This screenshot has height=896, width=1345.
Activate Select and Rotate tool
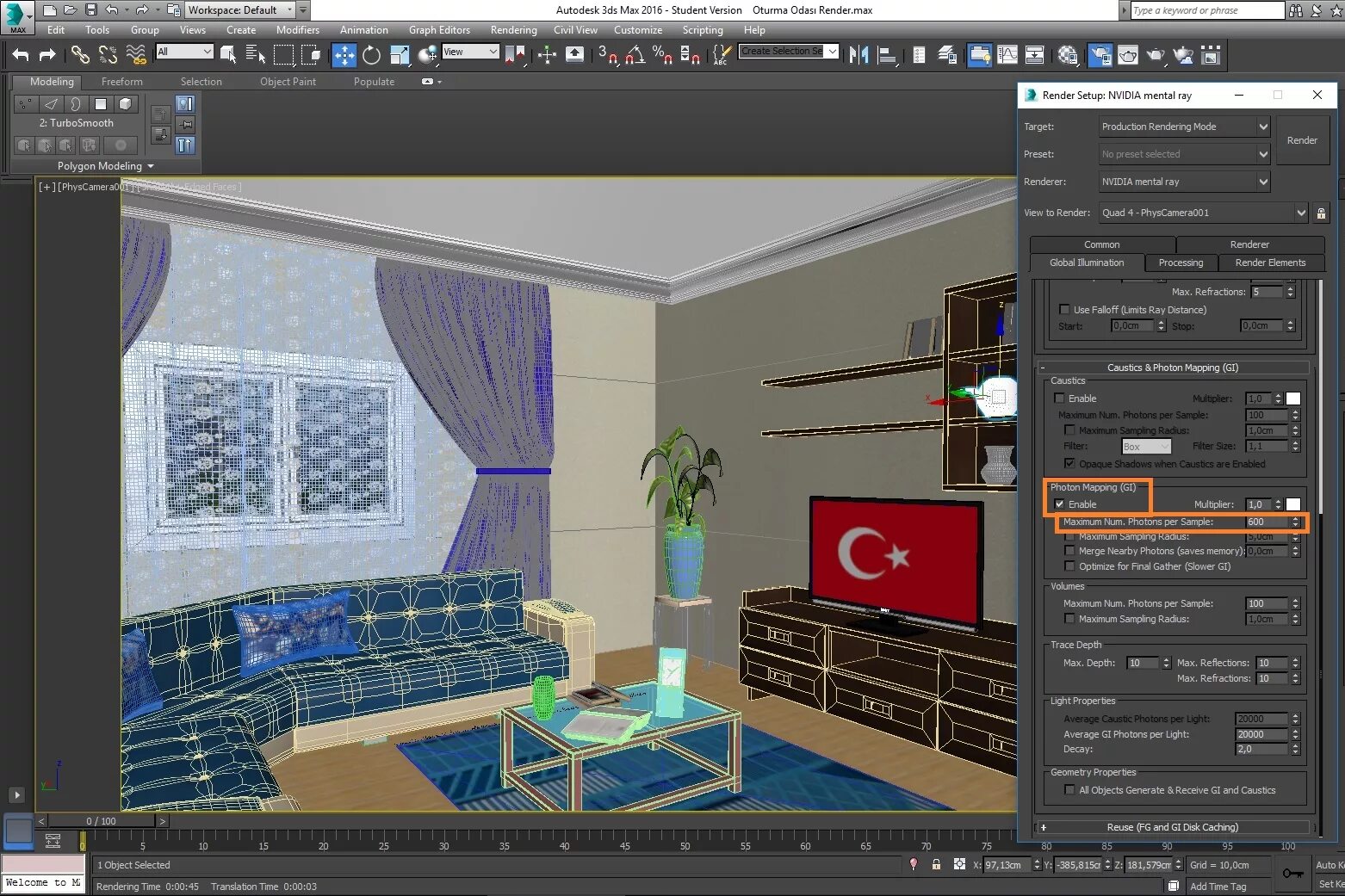tap(371, 55)
